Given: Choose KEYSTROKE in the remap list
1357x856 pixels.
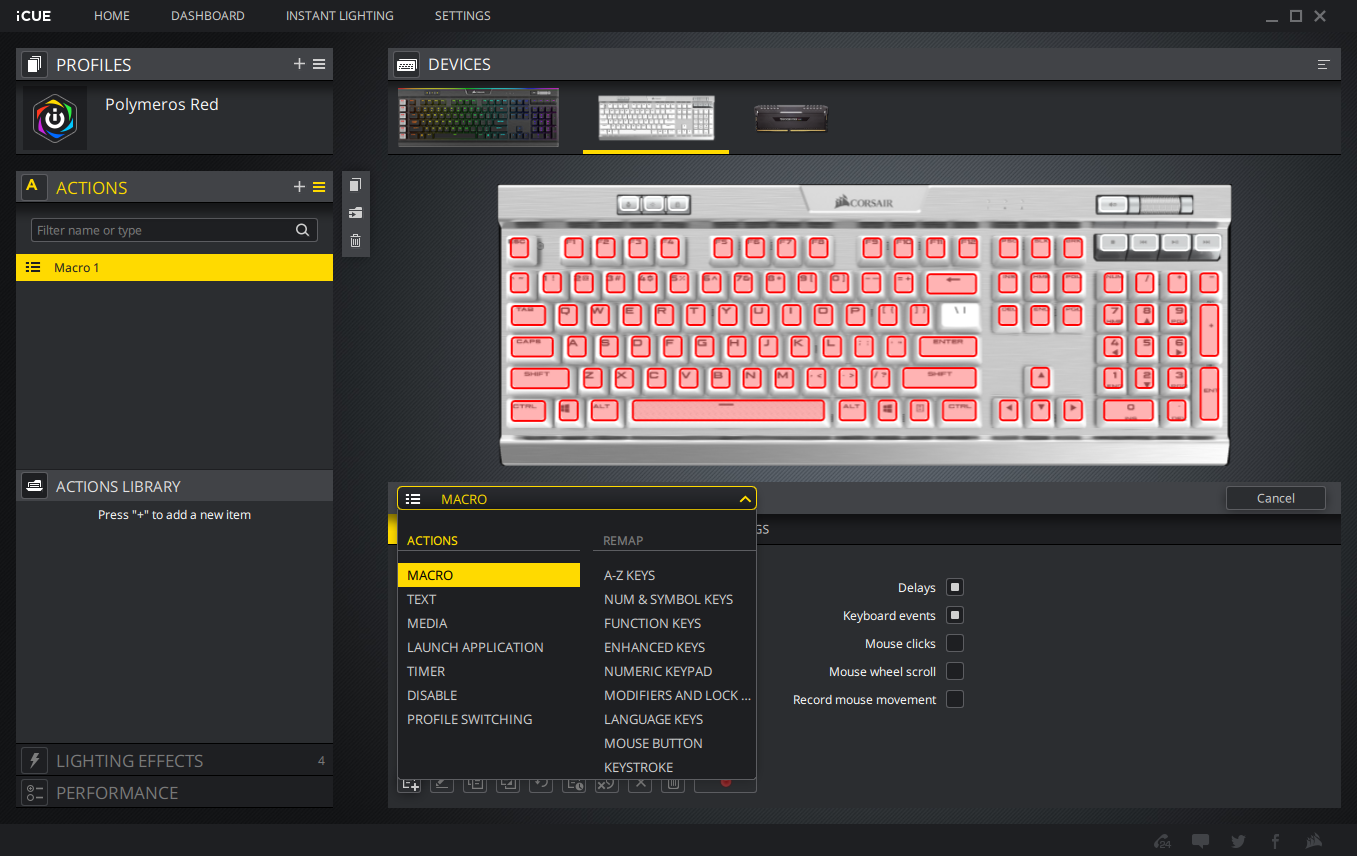Looking at the screenshot, I should [638, 767].
